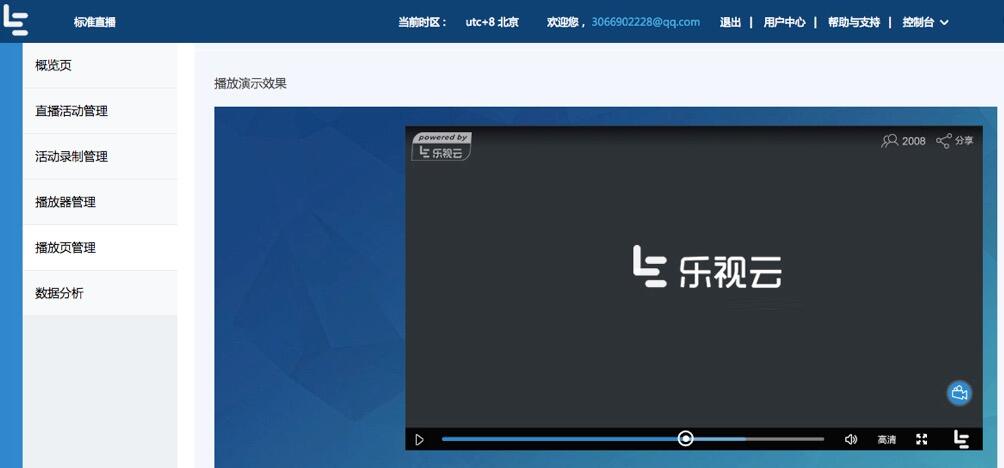Open 帮助与支持 link
The width and height of the screenshot is (1004, 468).
click(854, 22)
